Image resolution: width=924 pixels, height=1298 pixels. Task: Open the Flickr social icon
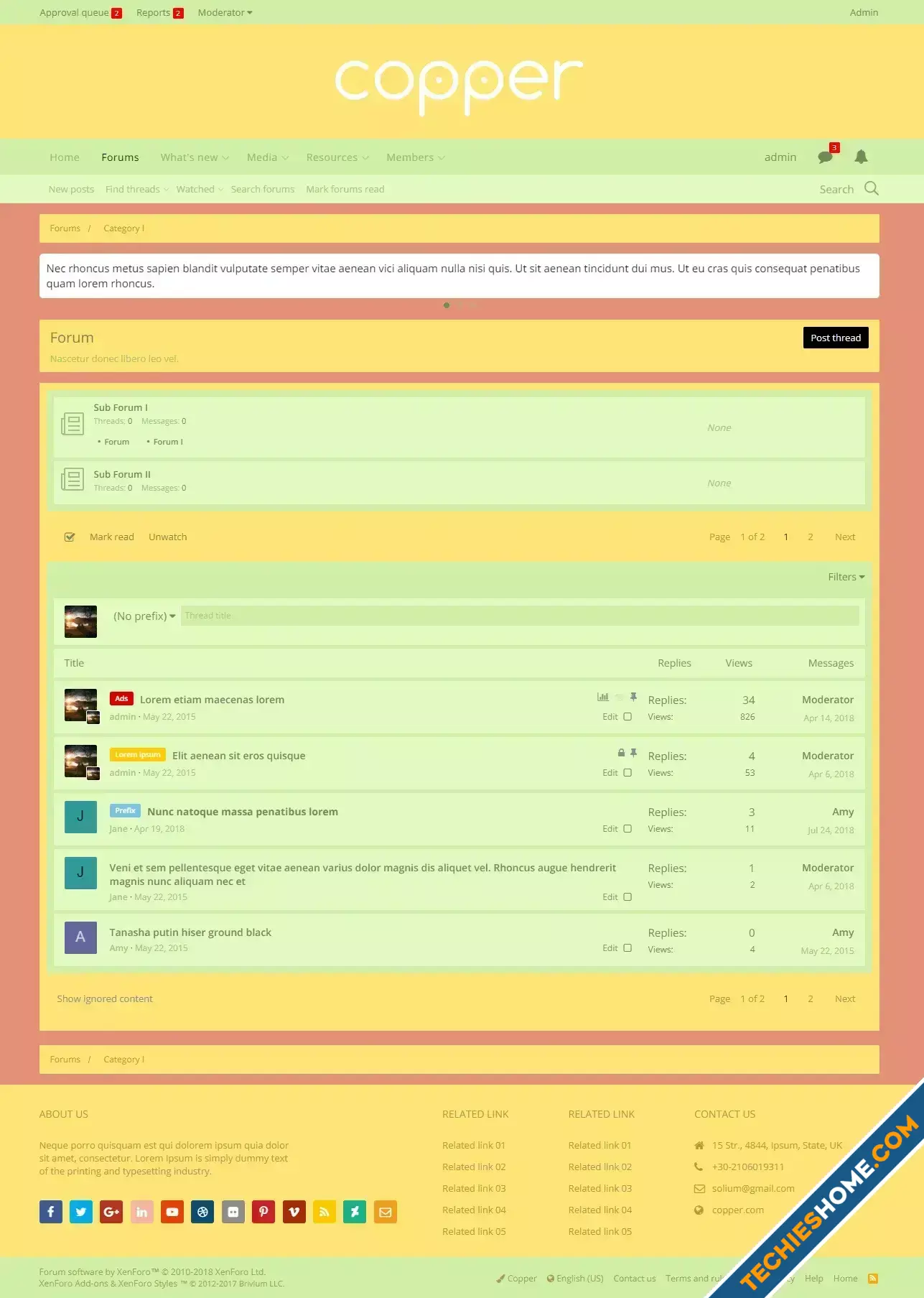233,1212
